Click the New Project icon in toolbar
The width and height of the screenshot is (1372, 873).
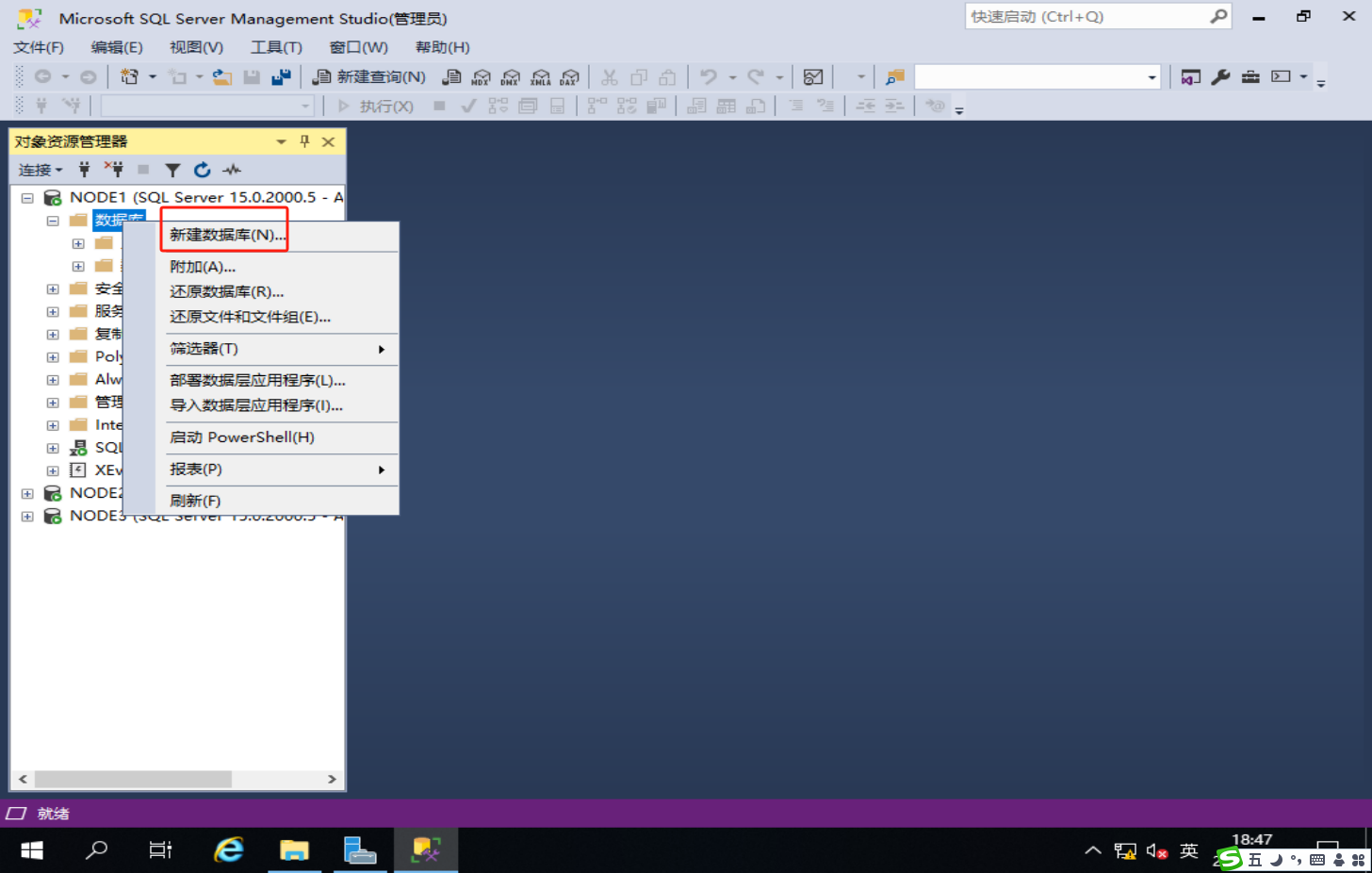(x=130, y=77)
